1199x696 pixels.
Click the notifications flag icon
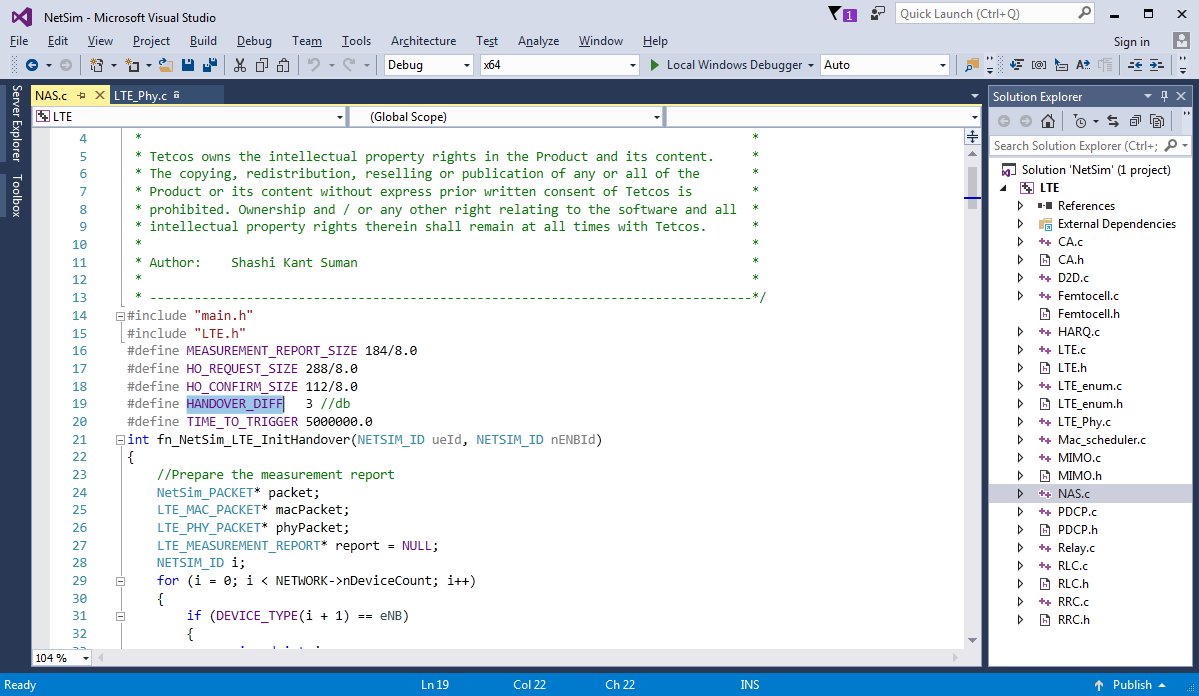click(842, 14)
